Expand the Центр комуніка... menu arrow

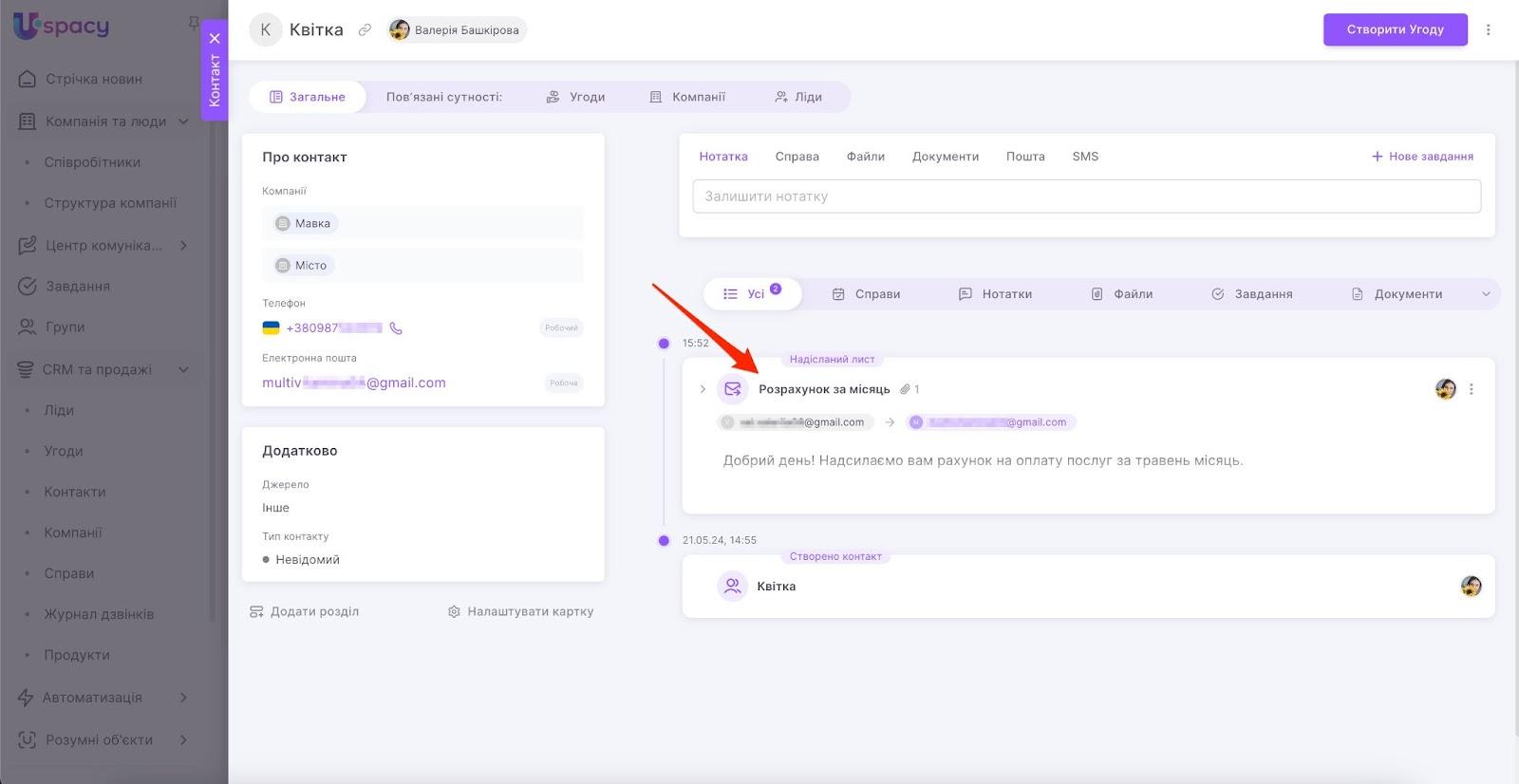click(x=183, y=246)
